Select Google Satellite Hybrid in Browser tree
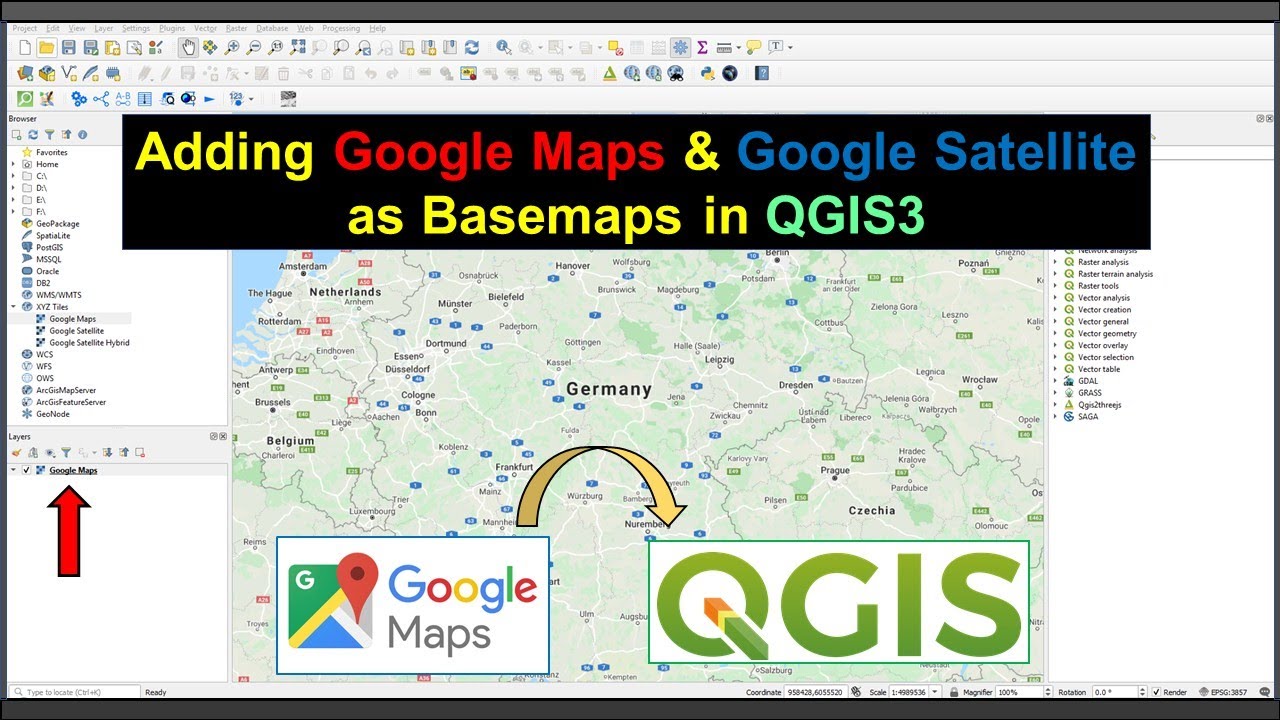 pos(89,343)
